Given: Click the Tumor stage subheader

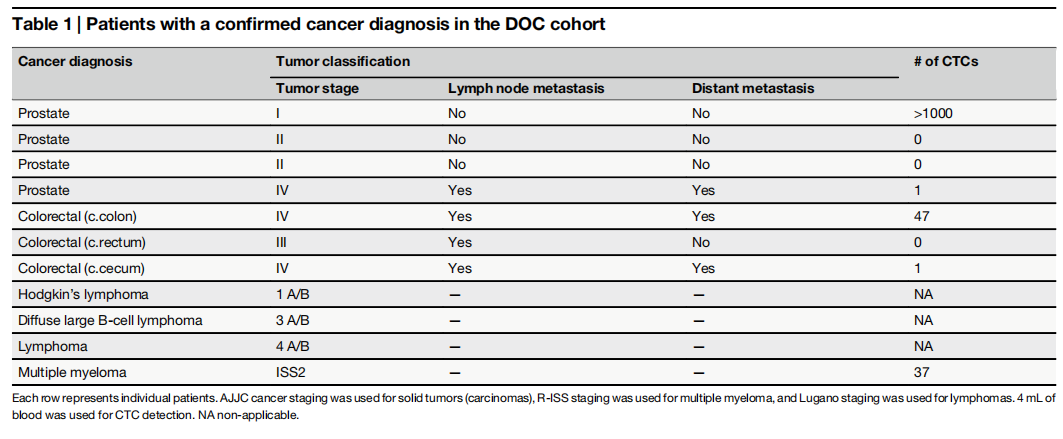Looking at the screenshot, I should (317, 88).
